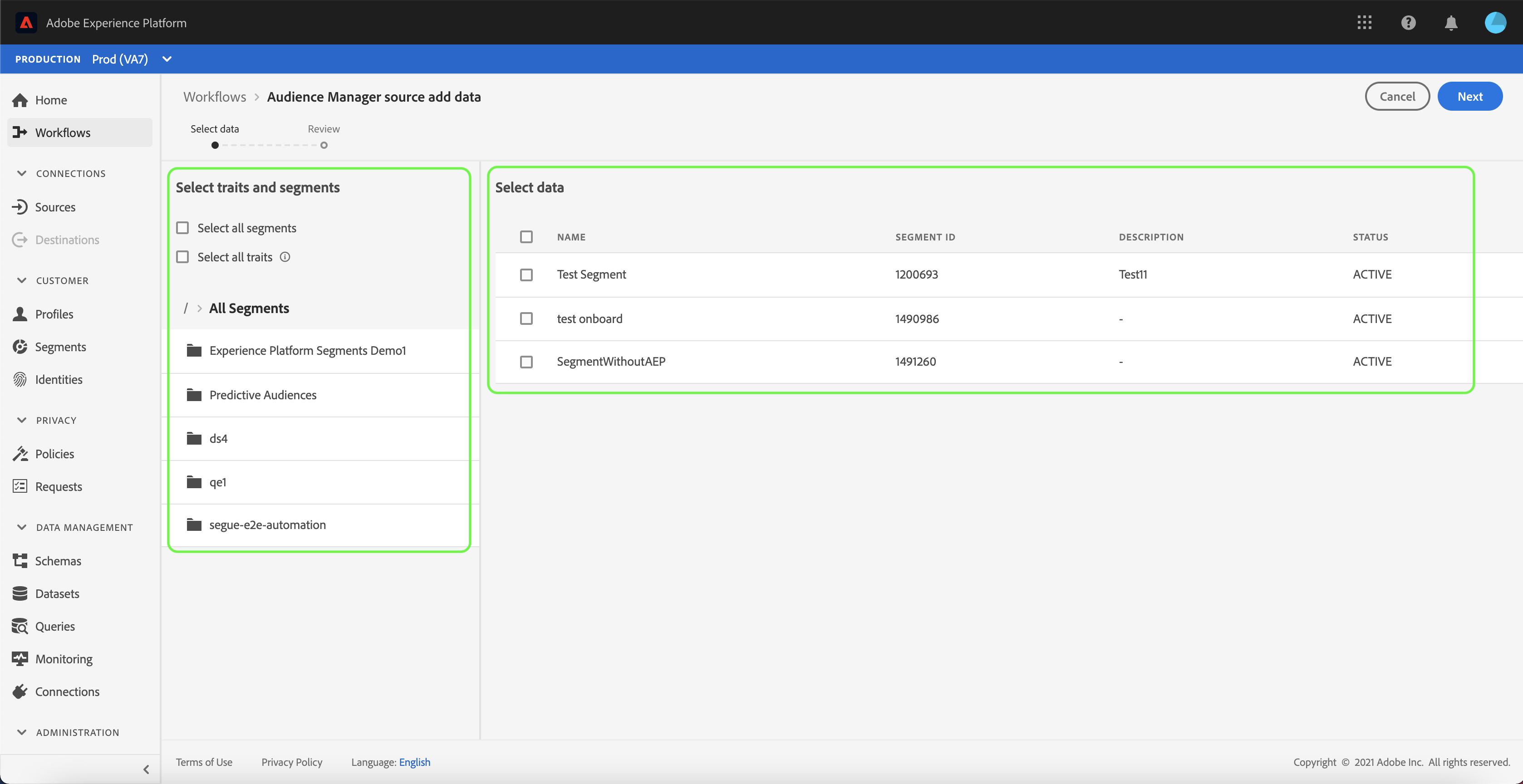Check the Test Segment row checkbox
Image resolution: width=1523 pixels, height=784 pixels.
click(526, 274)
